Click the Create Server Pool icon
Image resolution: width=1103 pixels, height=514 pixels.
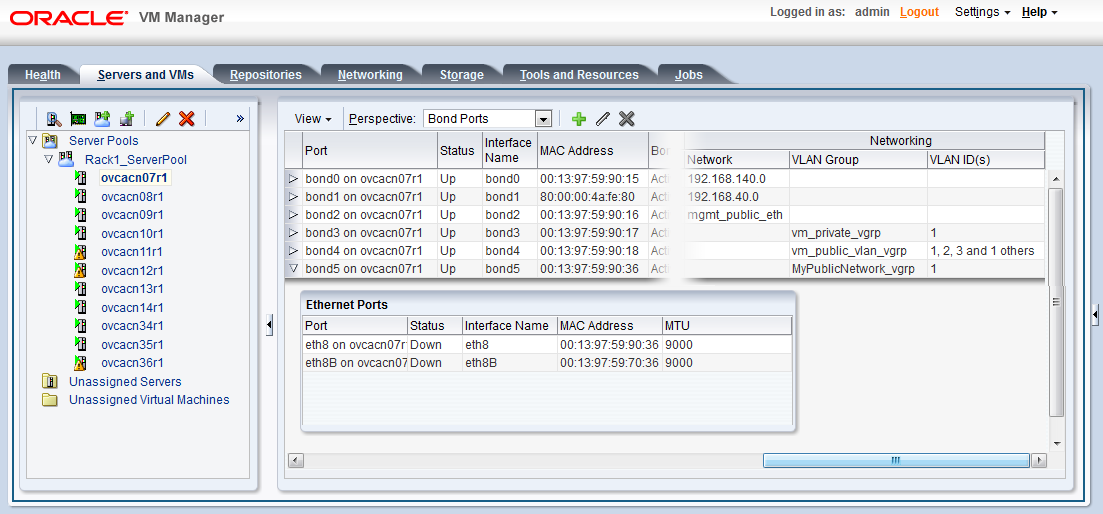103,118
